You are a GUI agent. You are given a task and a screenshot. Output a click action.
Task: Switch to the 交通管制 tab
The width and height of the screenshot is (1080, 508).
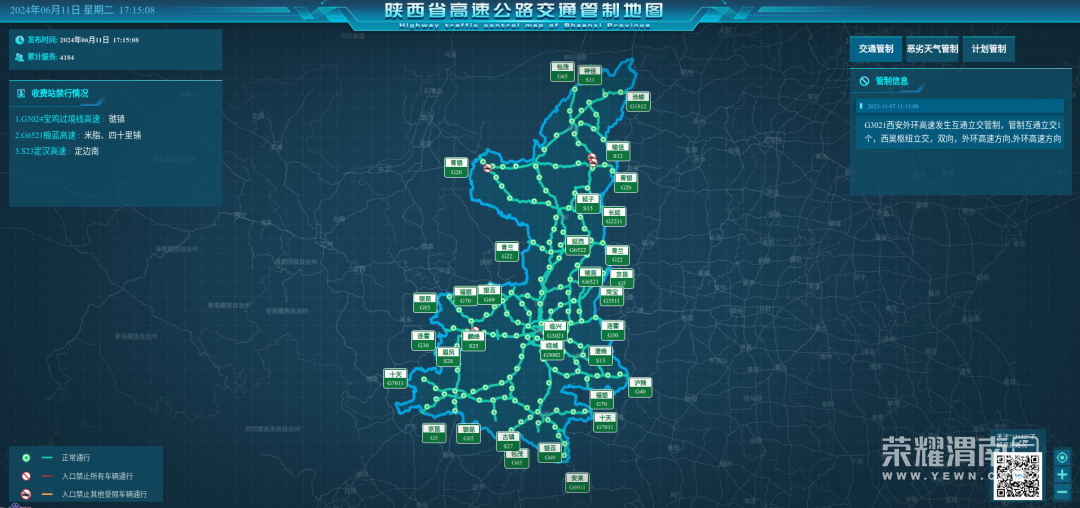click(x=875, y=48)
